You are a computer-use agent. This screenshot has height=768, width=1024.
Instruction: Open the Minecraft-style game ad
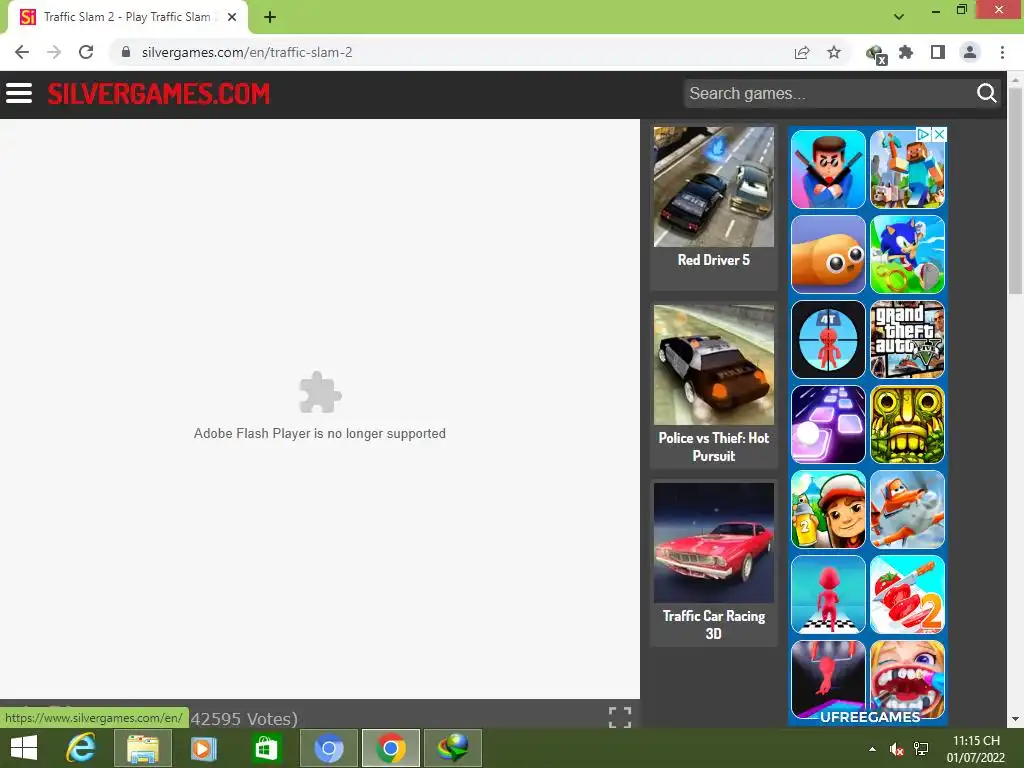(x=907, y=169)
